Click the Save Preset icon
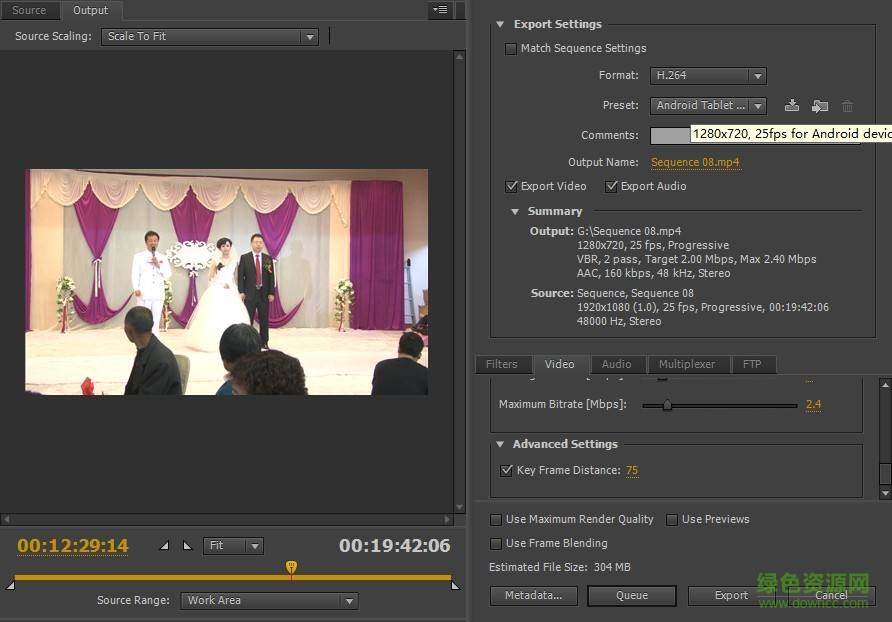The image size is (892, 622). (x=792, y=105)
